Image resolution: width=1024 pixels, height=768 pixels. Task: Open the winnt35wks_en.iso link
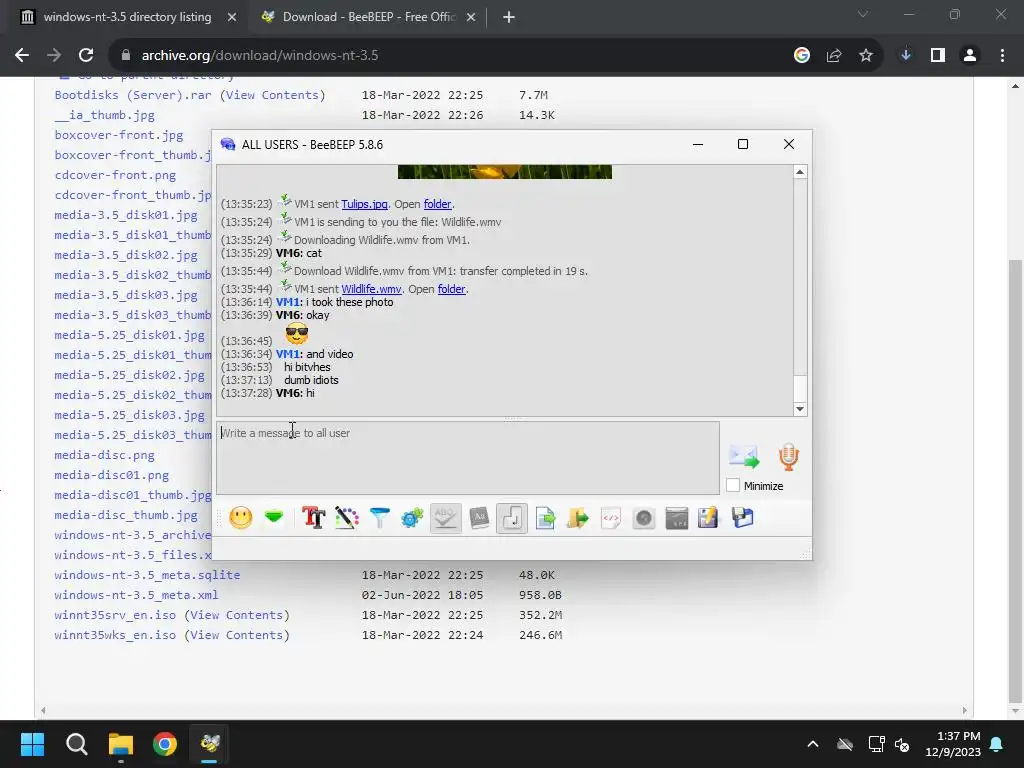click(x=115, y=635)
